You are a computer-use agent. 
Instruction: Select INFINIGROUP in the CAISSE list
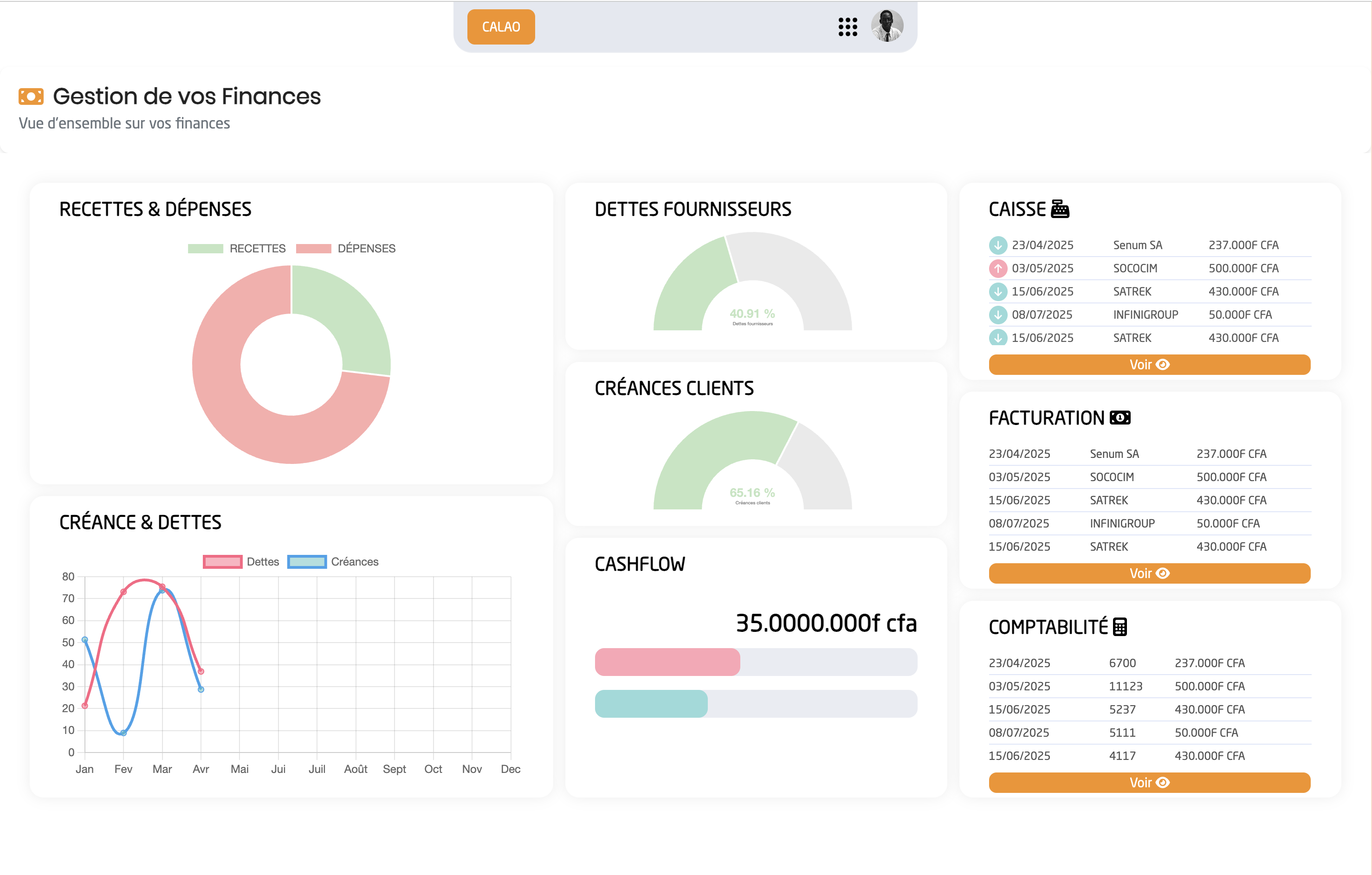pos(1145,315)
